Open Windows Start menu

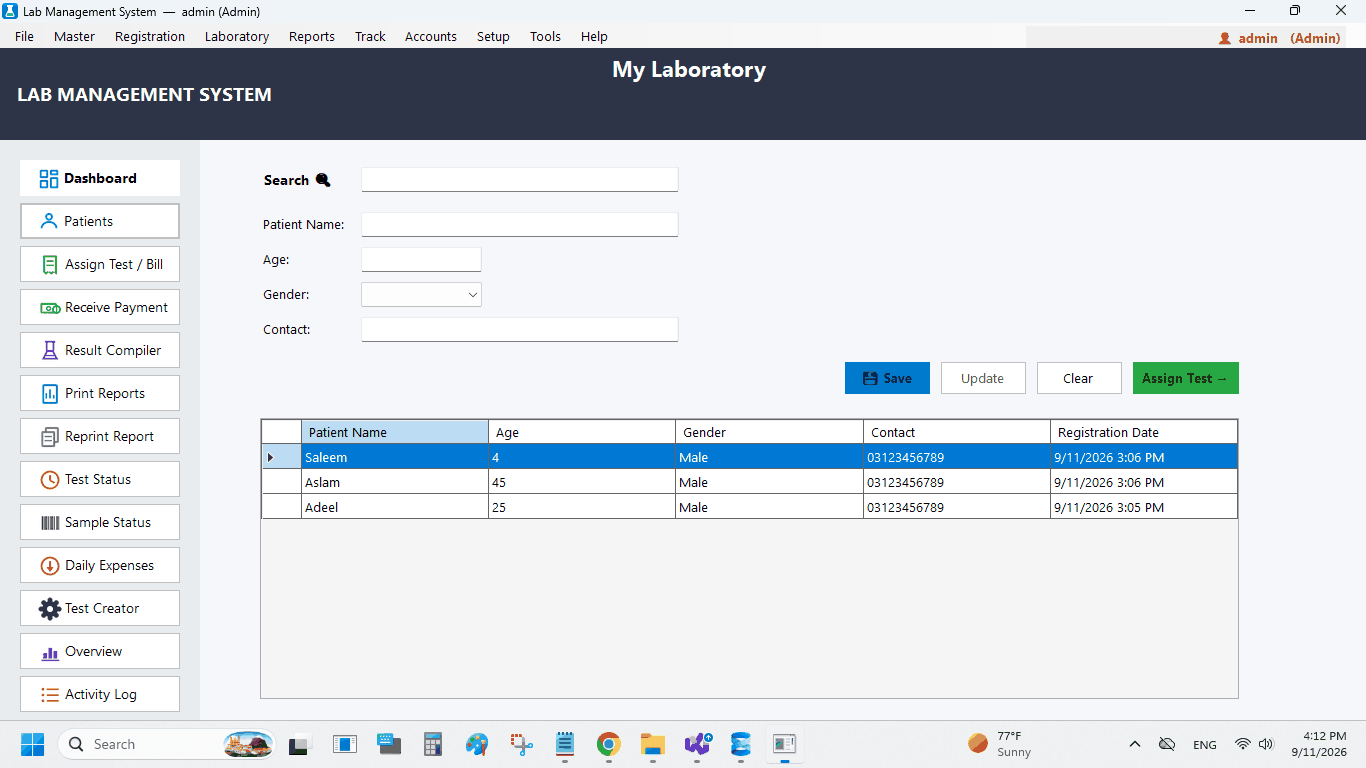coord(32,744)
